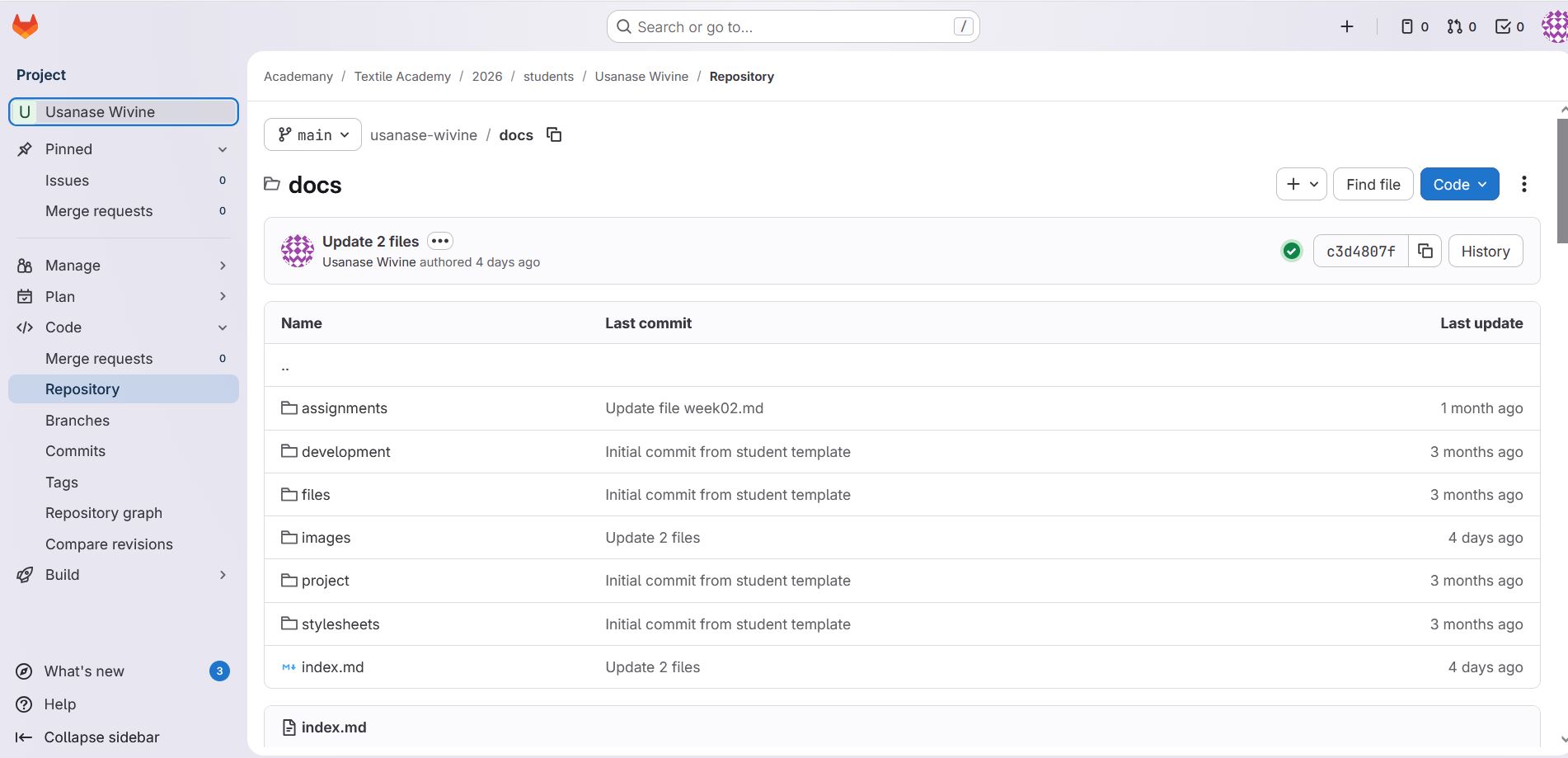This screenshot has width=1568, height=758.
Task: Go to Commits in sidebar
Action: (x=75, y=451)
